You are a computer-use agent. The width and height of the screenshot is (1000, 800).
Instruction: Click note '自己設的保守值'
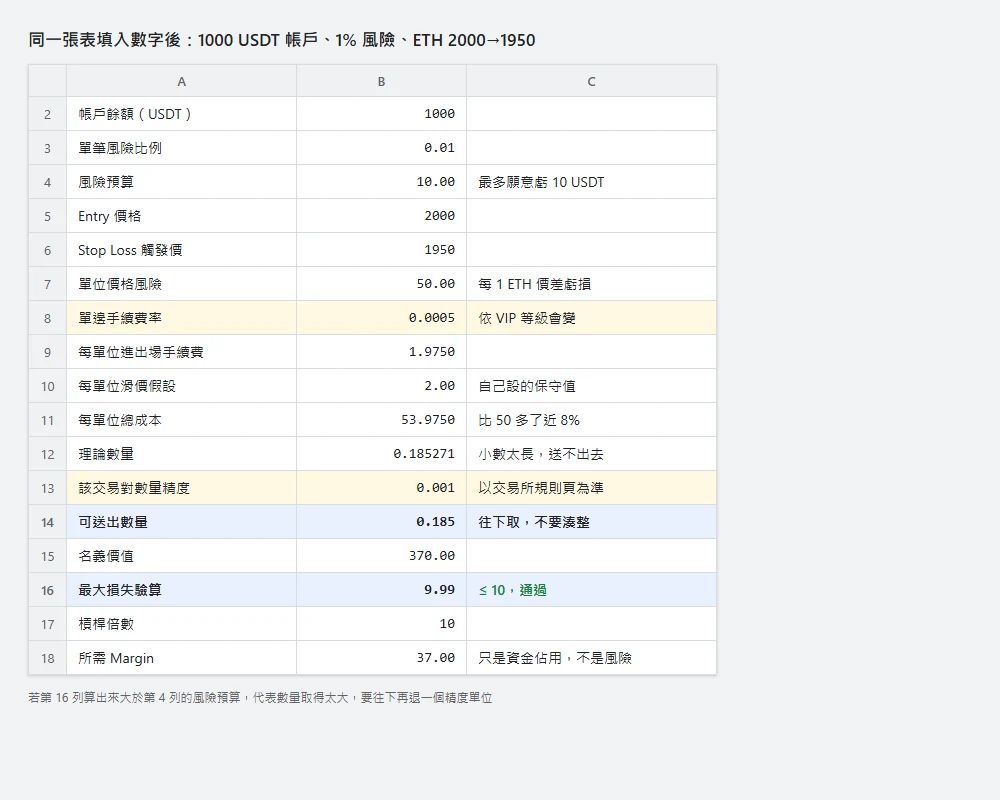pos(591,386)
